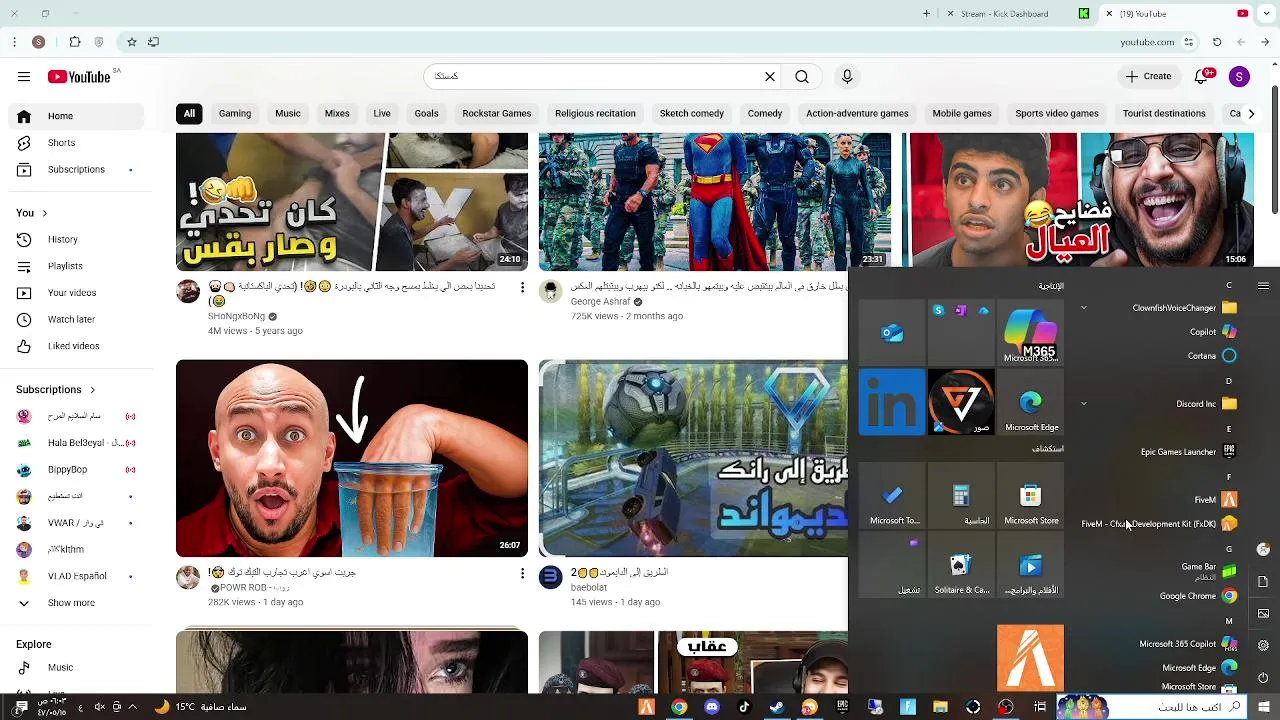Viewport: 1280px width, 720px height.
Task: Run search with the magnifier button
Action: coord(802,77)
